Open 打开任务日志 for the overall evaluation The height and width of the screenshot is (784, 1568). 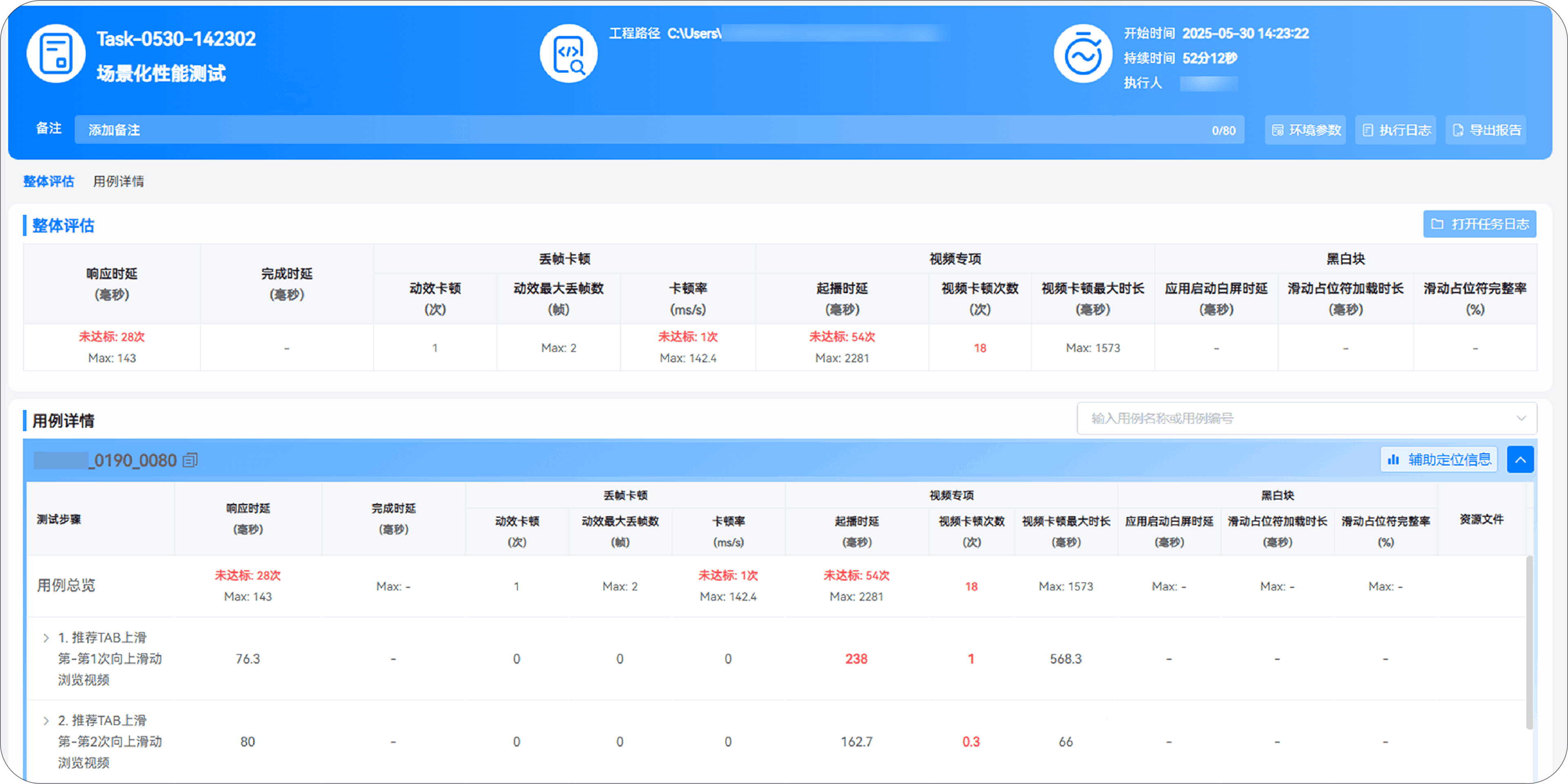1479,224
